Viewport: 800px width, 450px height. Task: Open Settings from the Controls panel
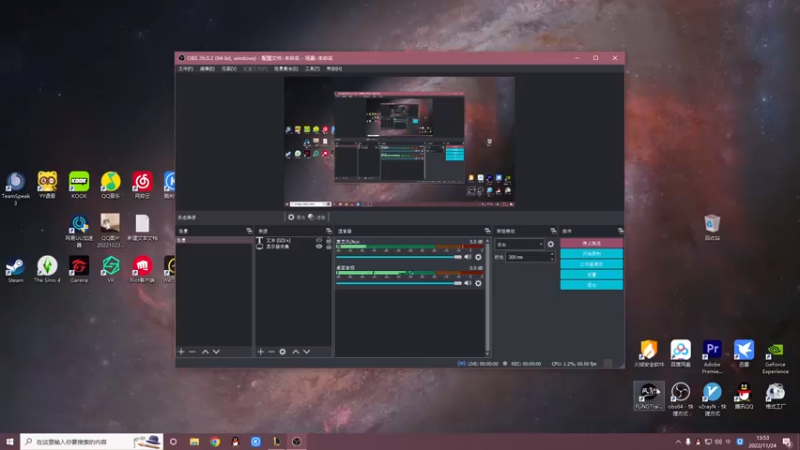pyautogui.click(x=591, y=274)
